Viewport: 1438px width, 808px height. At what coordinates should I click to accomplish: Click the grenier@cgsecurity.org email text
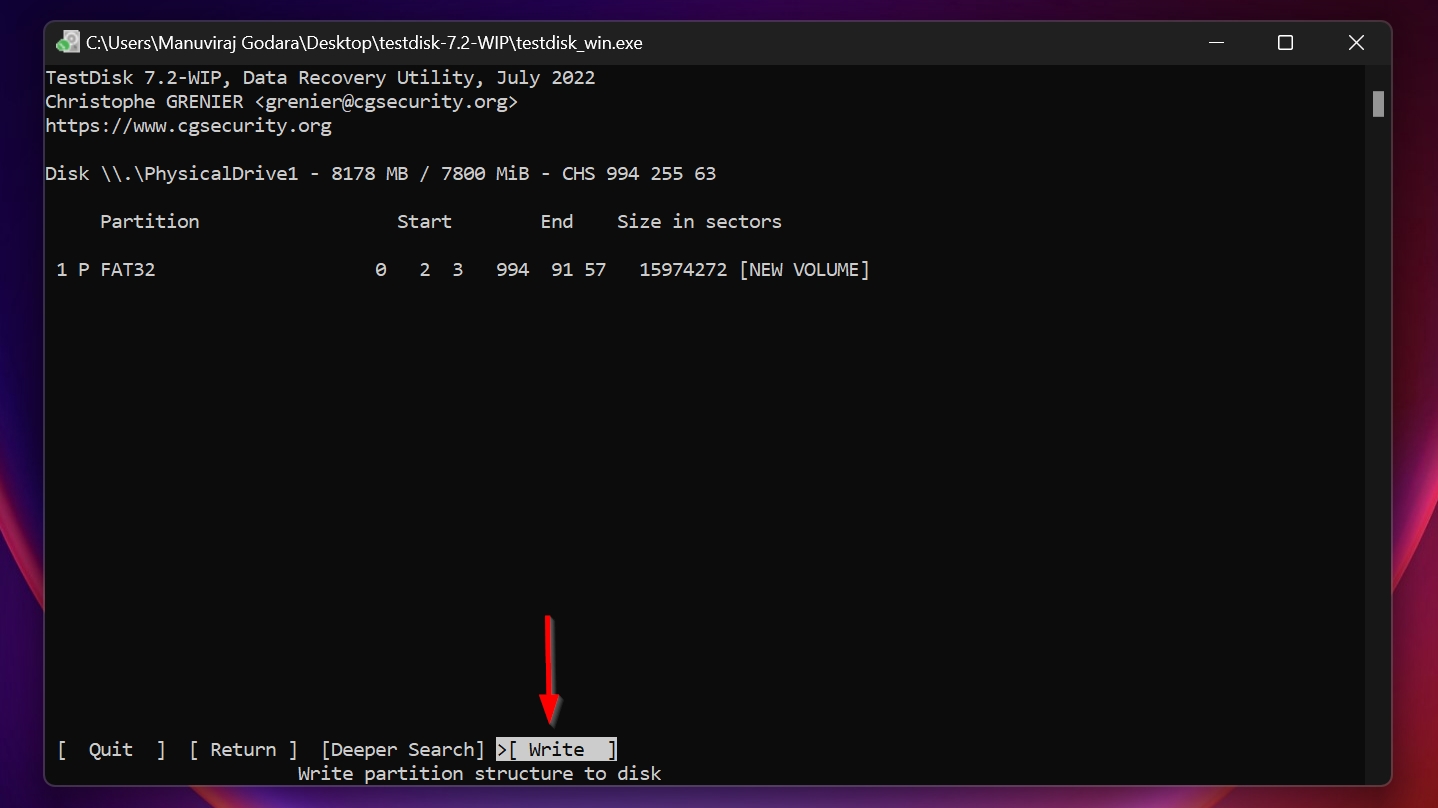click(386, 102)
